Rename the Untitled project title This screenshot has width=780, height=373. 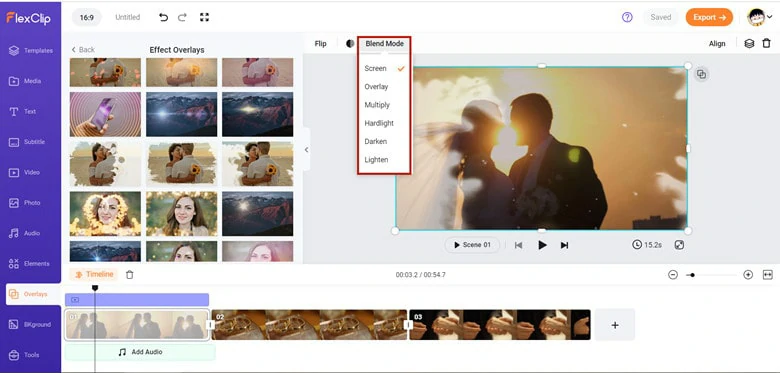(x=127, y=17)
